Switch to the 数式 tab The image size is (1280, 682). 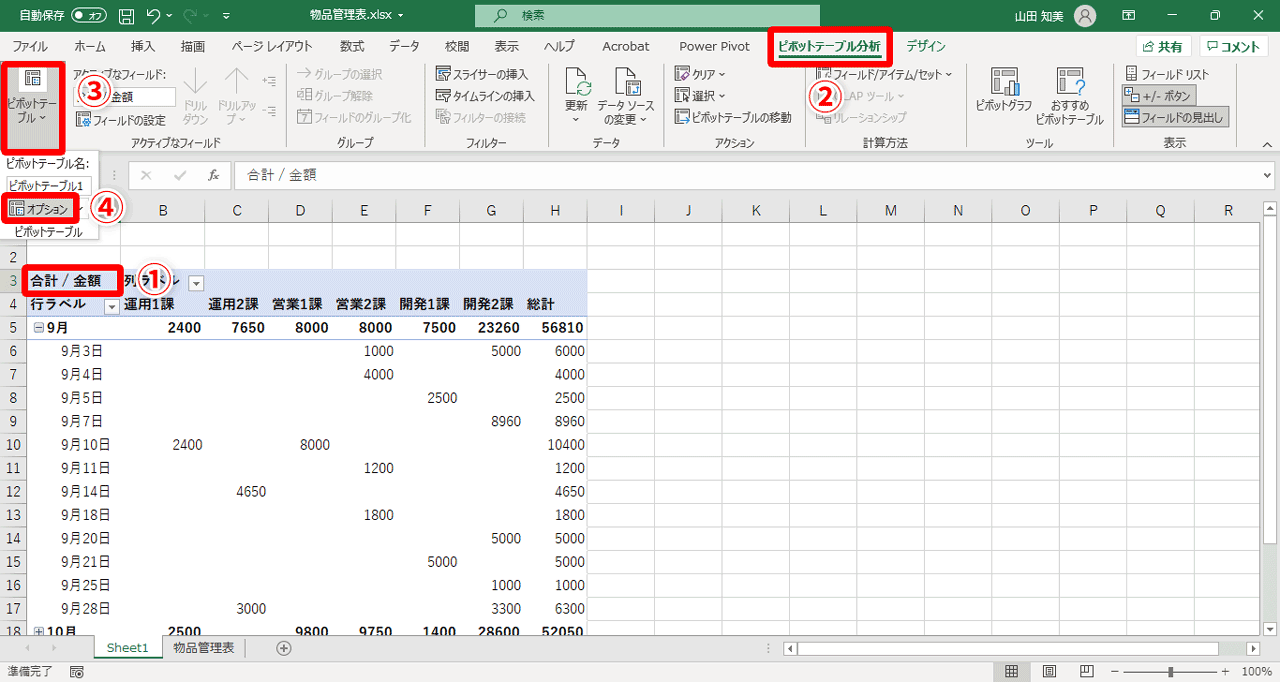pos(352,46)
